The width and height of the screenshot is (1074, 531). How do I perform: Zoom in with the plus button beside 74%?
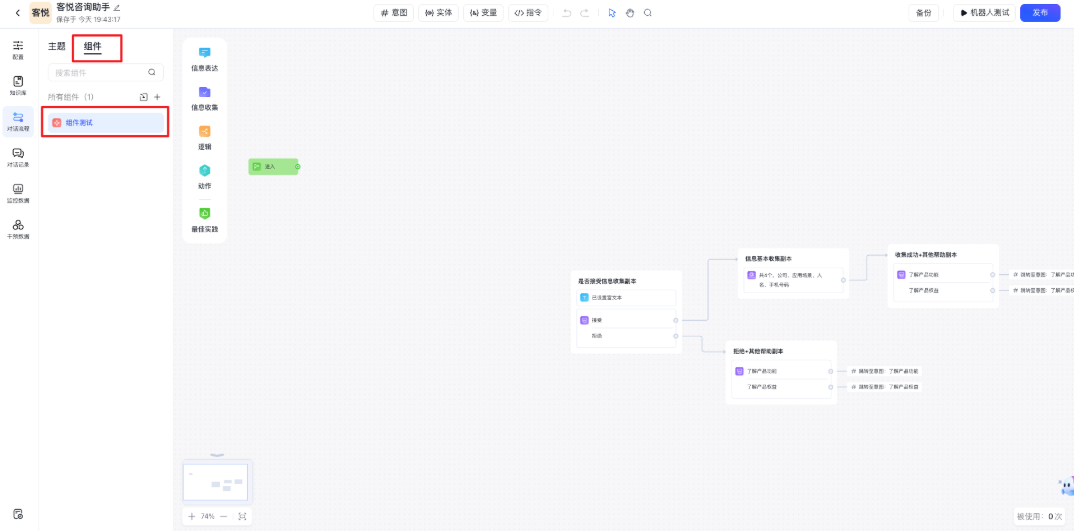pyautogui.click(x=191, y=517)
